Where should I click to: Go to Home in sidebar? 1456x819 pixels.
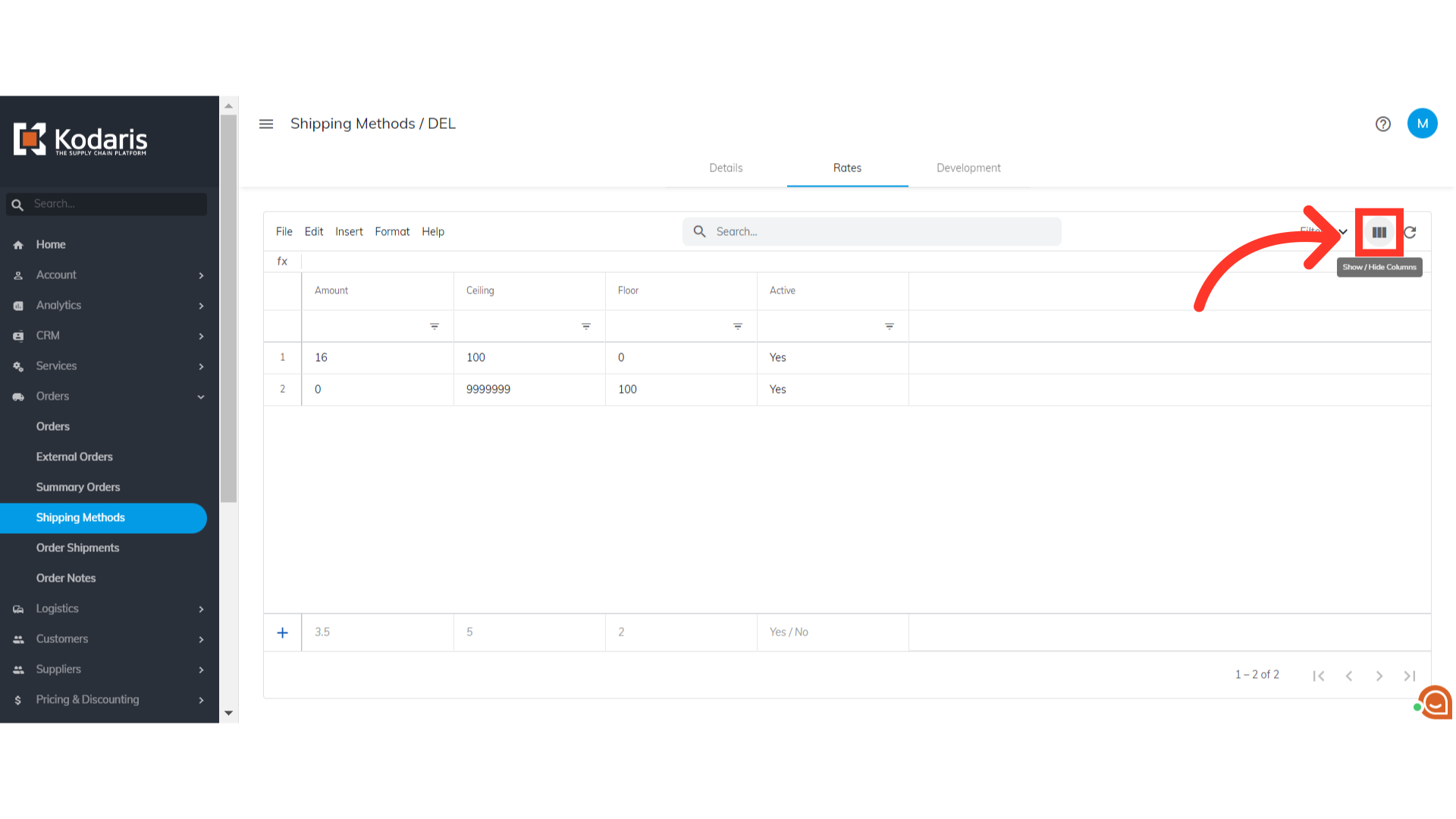point(51,244)
